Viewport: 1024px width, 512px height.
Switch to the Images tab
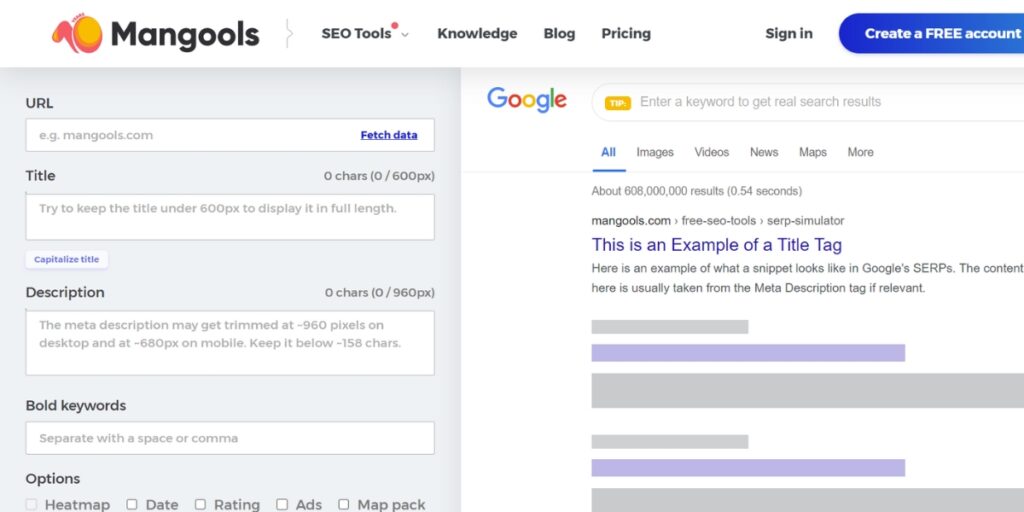pyautogui.click(x=655, y=152)
